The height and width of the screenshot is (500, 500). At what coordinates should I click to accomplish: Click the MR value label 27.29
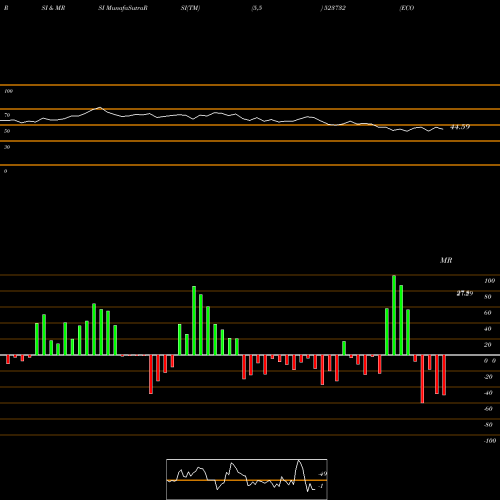(465, 293)
